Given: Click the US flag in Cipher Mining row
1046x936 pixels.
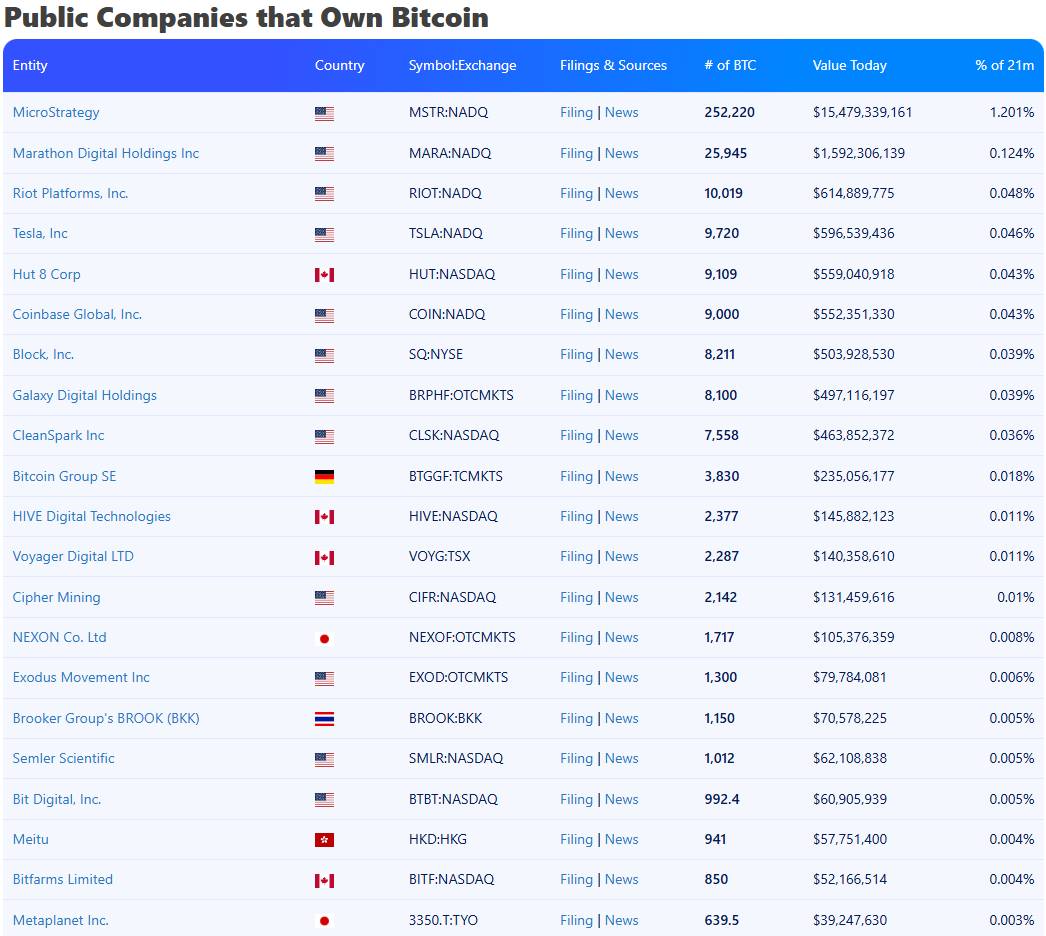Looking at the screenshot, I should [324, 598].
